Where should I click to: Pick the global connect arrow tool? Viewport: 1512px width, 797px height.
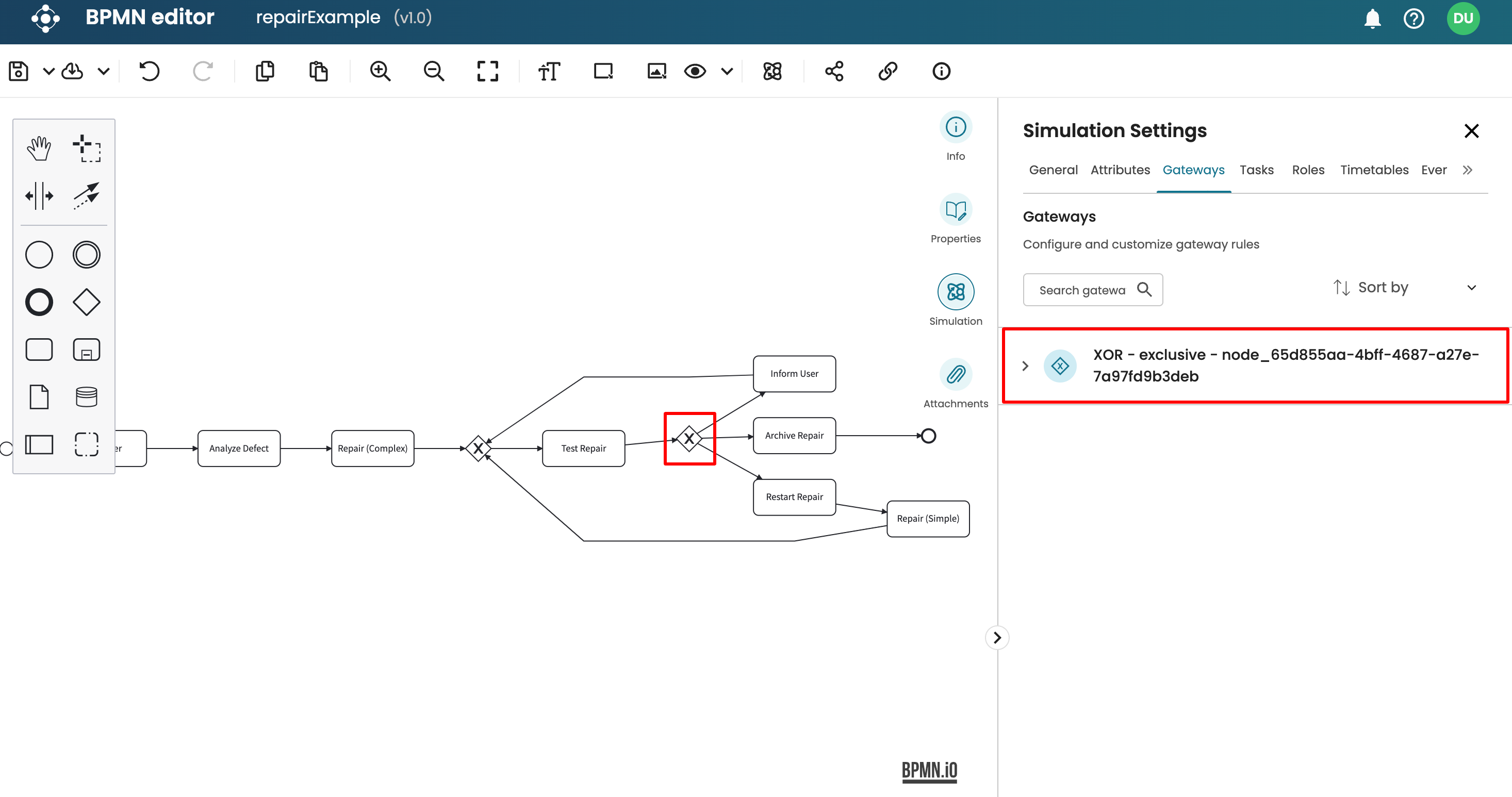86,195
